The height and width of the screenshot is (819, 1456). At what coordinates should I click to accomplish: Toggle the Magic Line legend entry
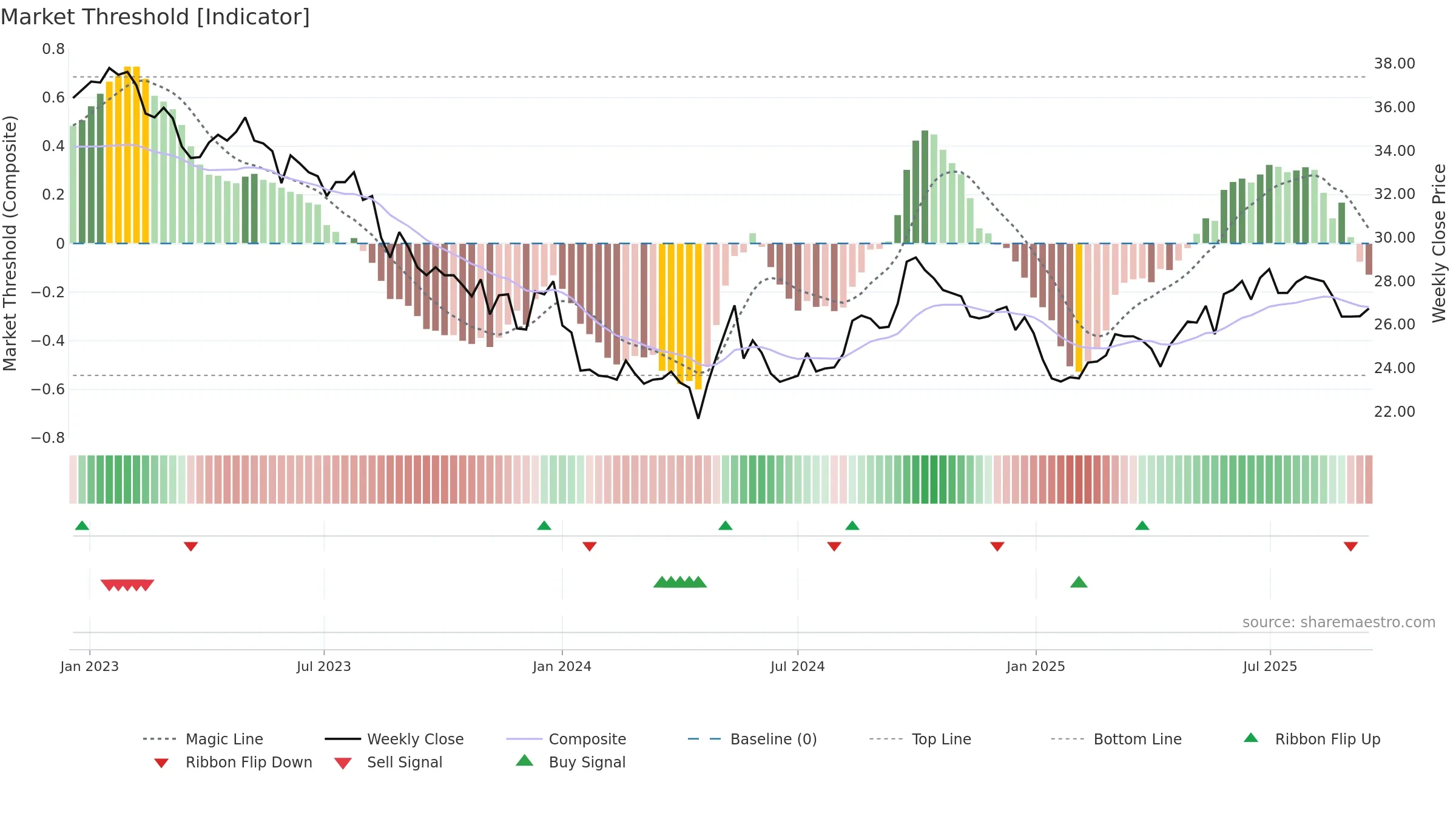click(203, 739)
